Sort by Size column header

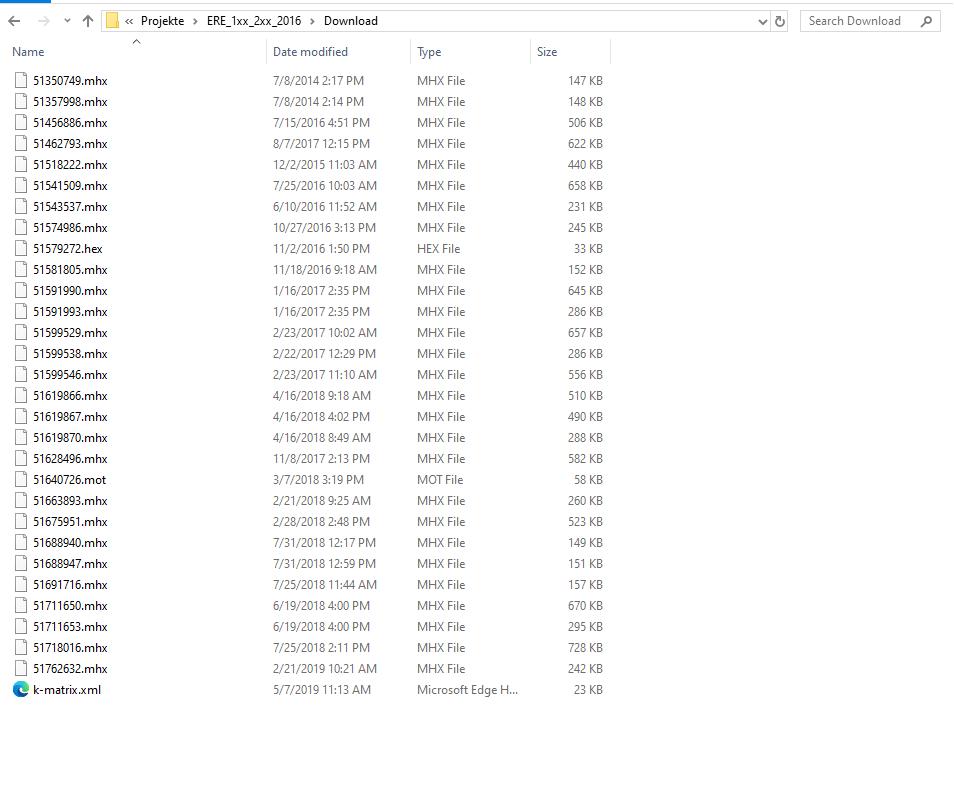point(547,52)
